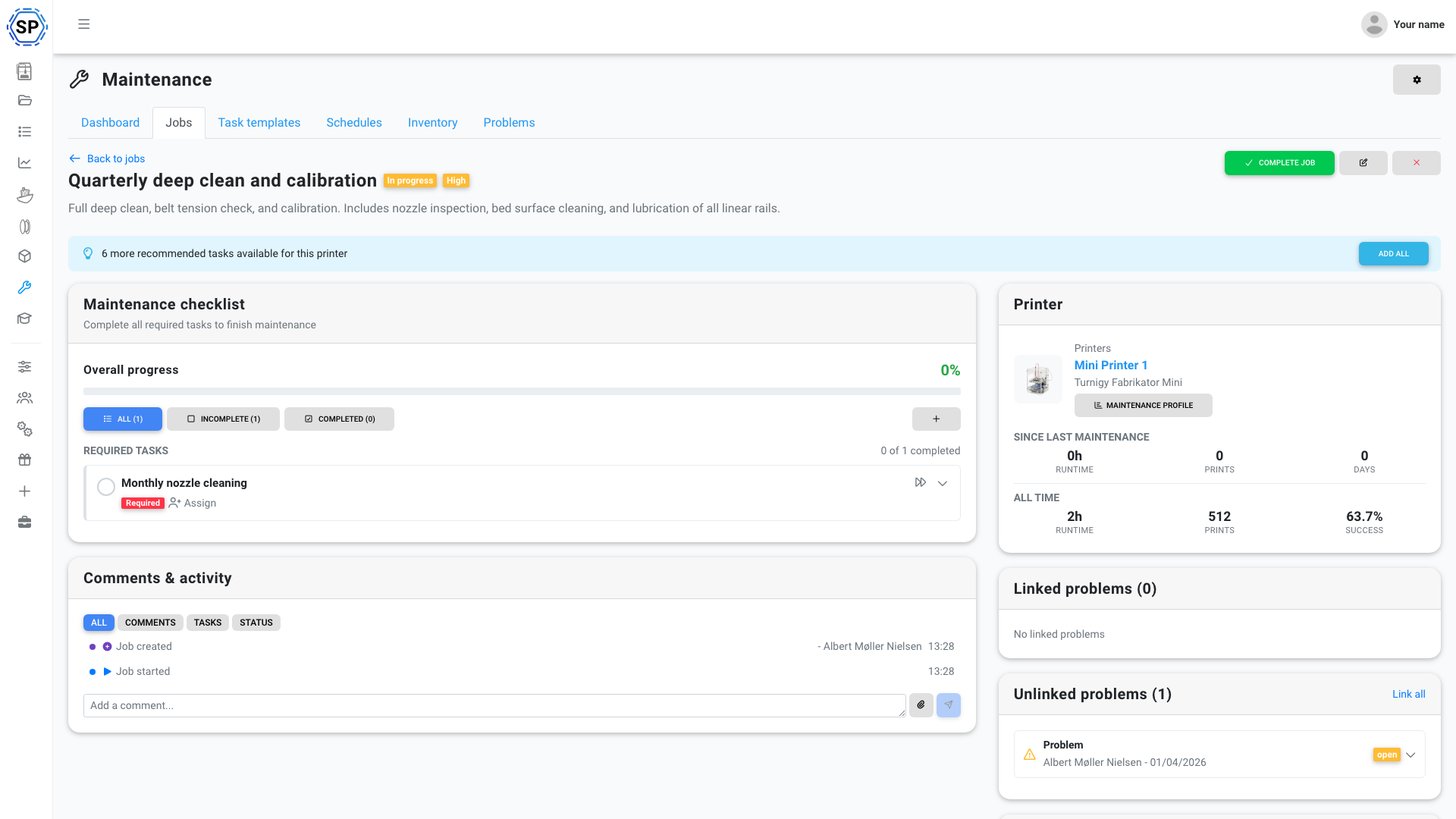Open the graduation cap Academy icon
This screenshot has width=1456, height=819.
[x=25, y=318]
